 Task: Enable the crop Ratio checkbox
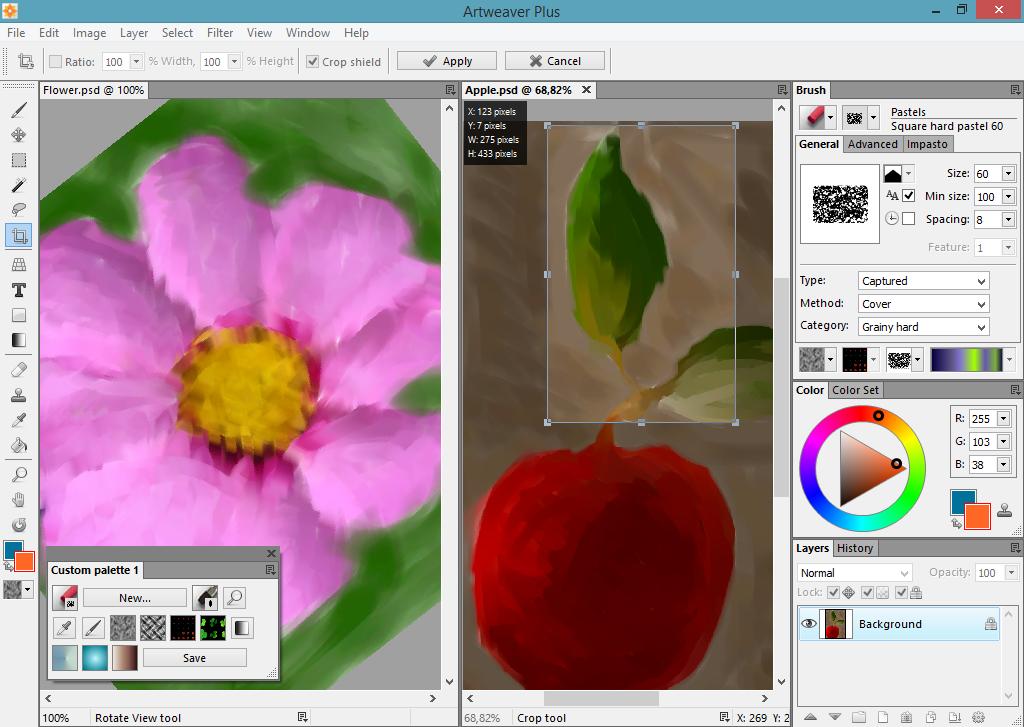point(56,61)
